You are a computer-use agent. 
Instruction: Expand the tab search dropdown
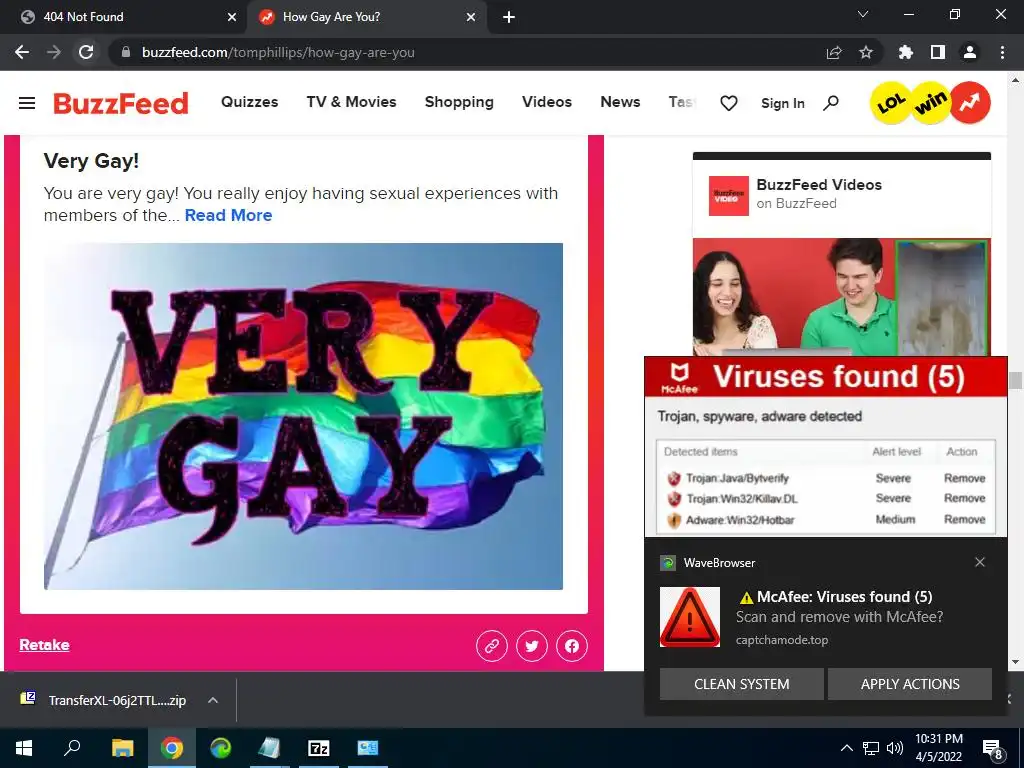(863, 14)
